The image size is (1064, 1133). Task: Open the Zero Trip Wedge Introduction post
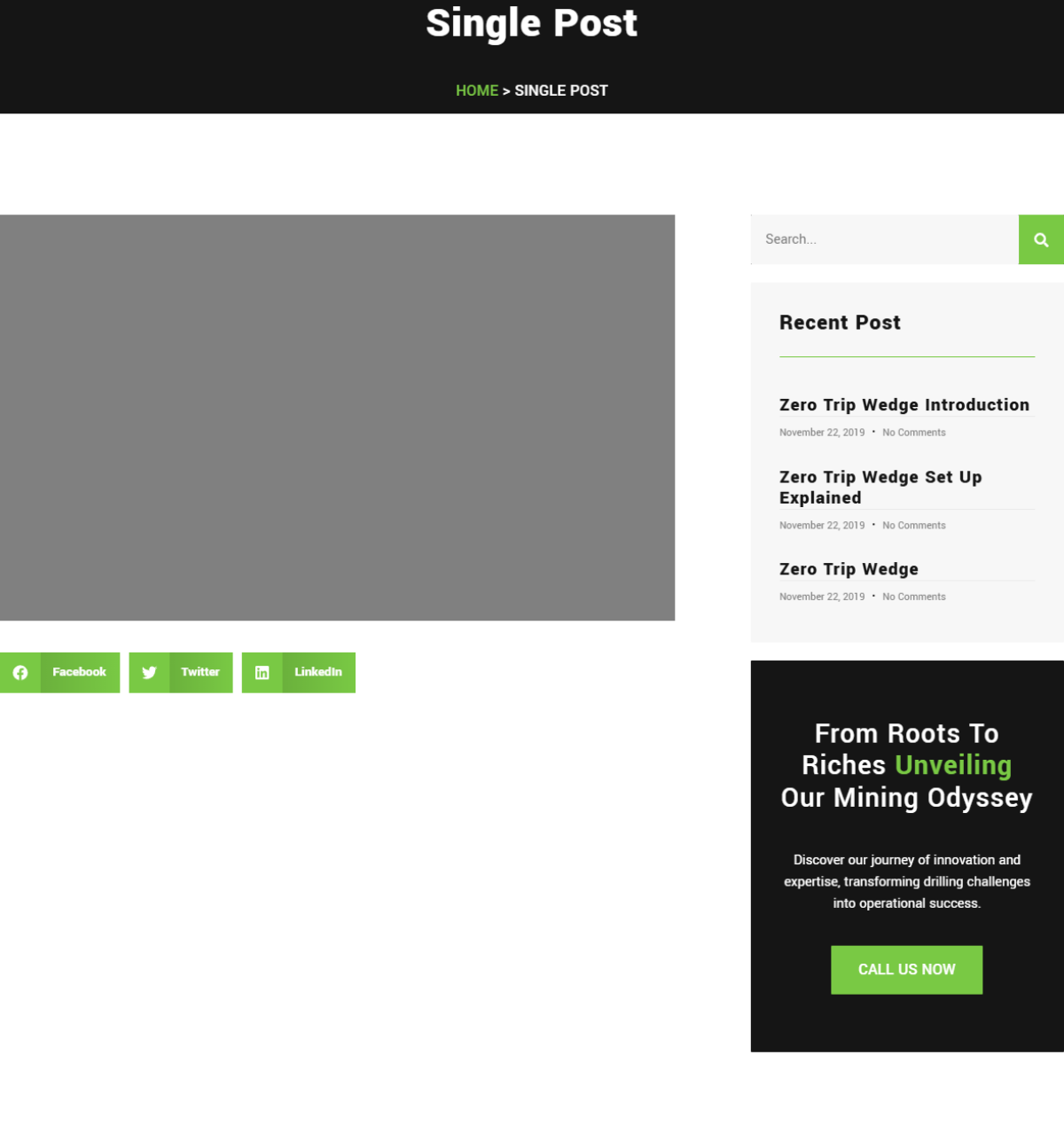point(904,405)
